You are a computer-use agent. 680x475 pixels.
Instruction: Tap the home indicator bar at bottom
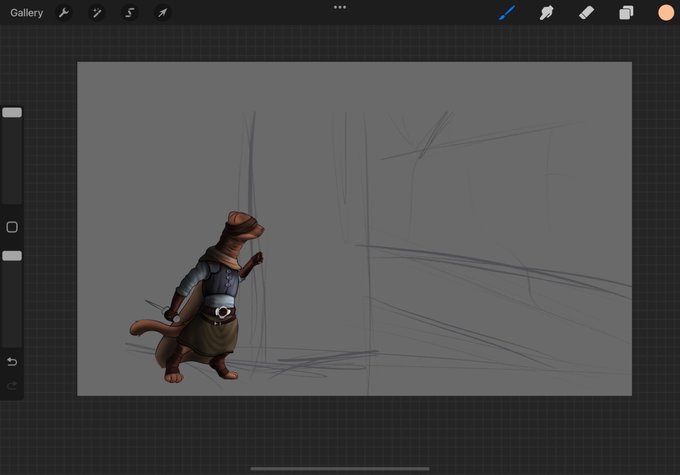(340, 468)
